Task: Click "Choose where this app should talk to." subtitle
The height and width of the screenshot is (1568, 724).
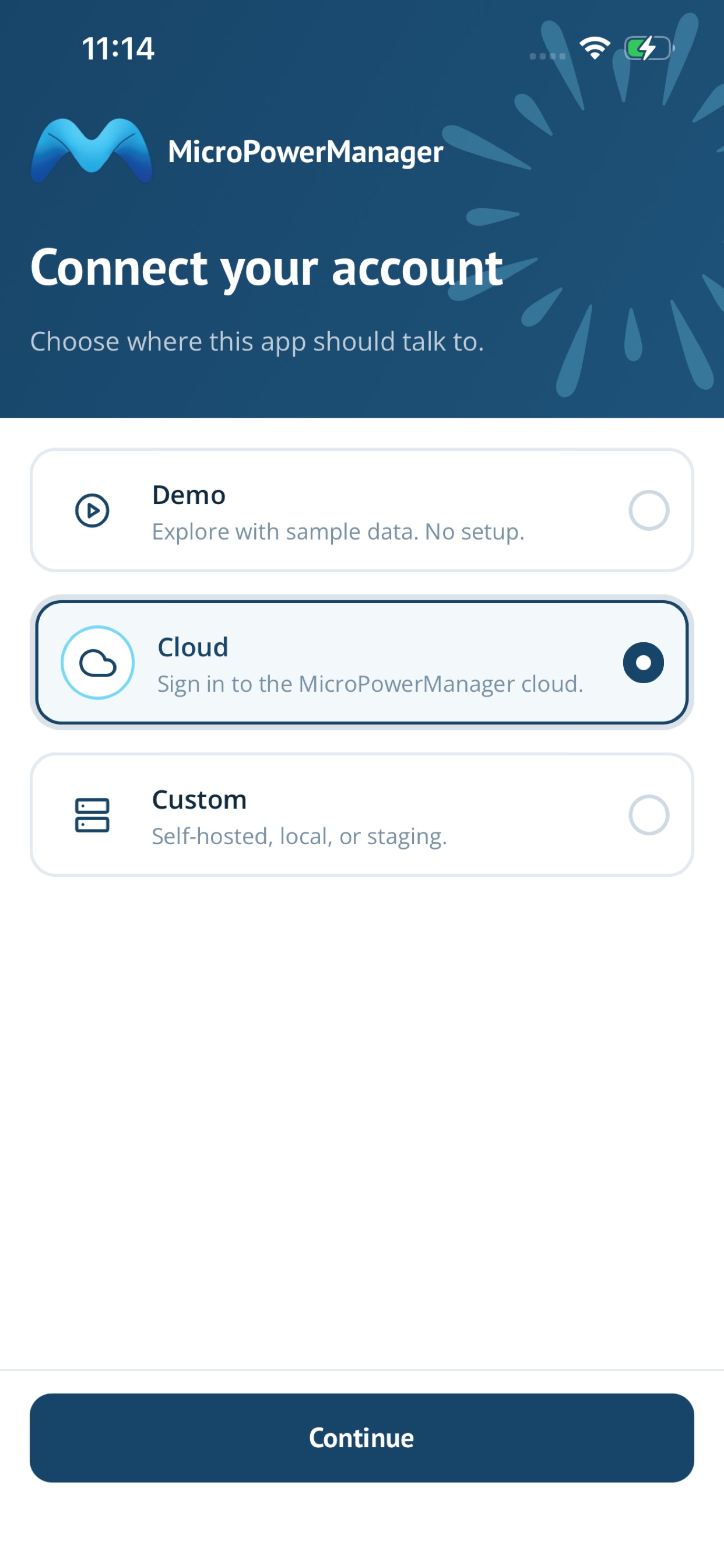Action: (257, 341)
